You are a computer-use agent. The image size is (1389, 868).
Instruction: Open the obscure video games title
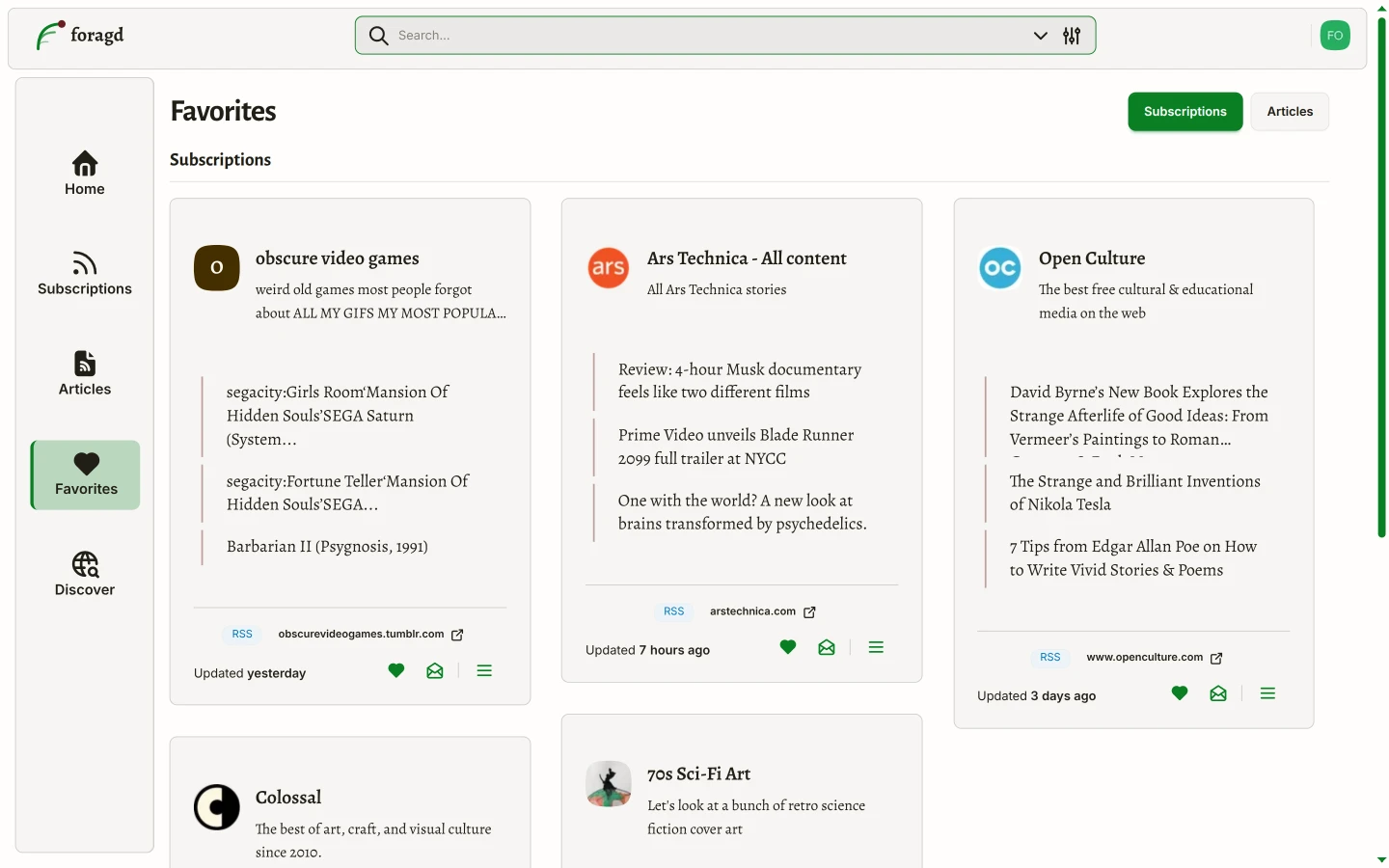338,258
